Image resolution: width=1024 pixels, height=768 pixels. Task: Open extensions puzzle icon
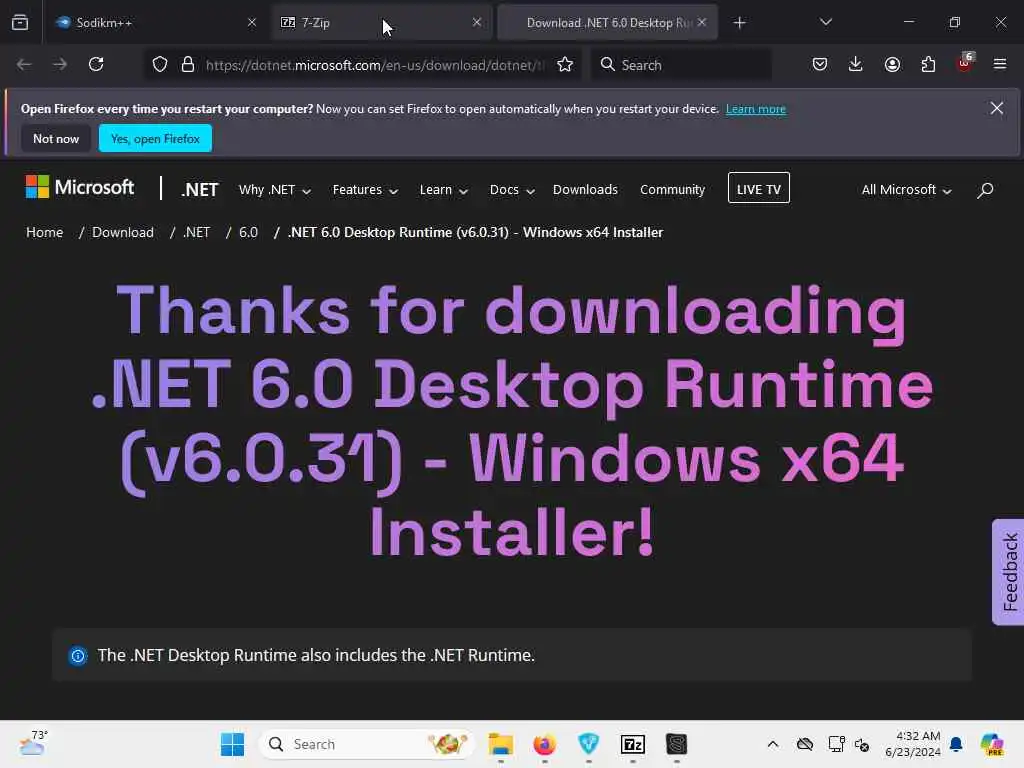(928, 65)
